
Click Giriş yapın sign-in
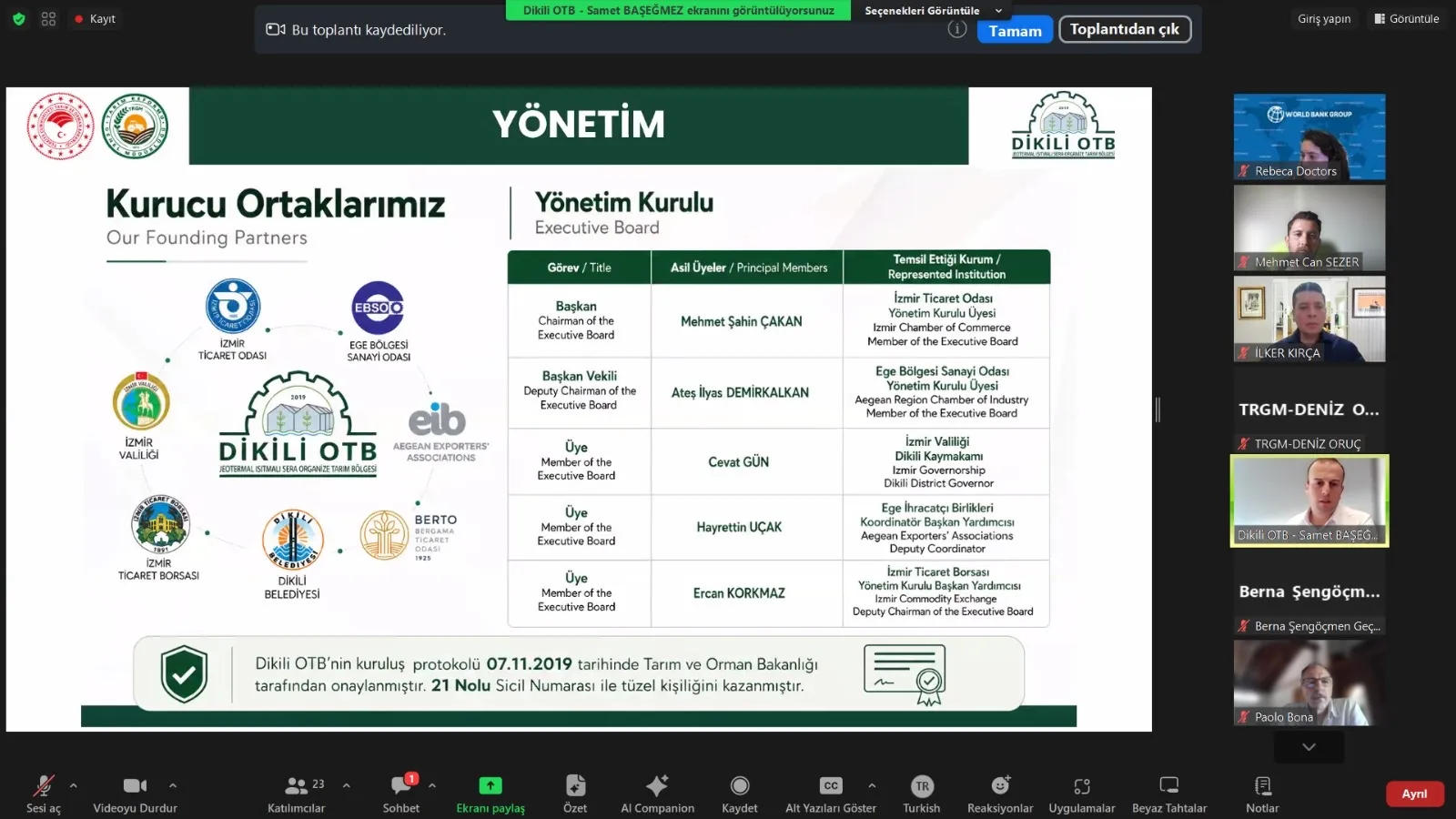(x=1324, y=18)
